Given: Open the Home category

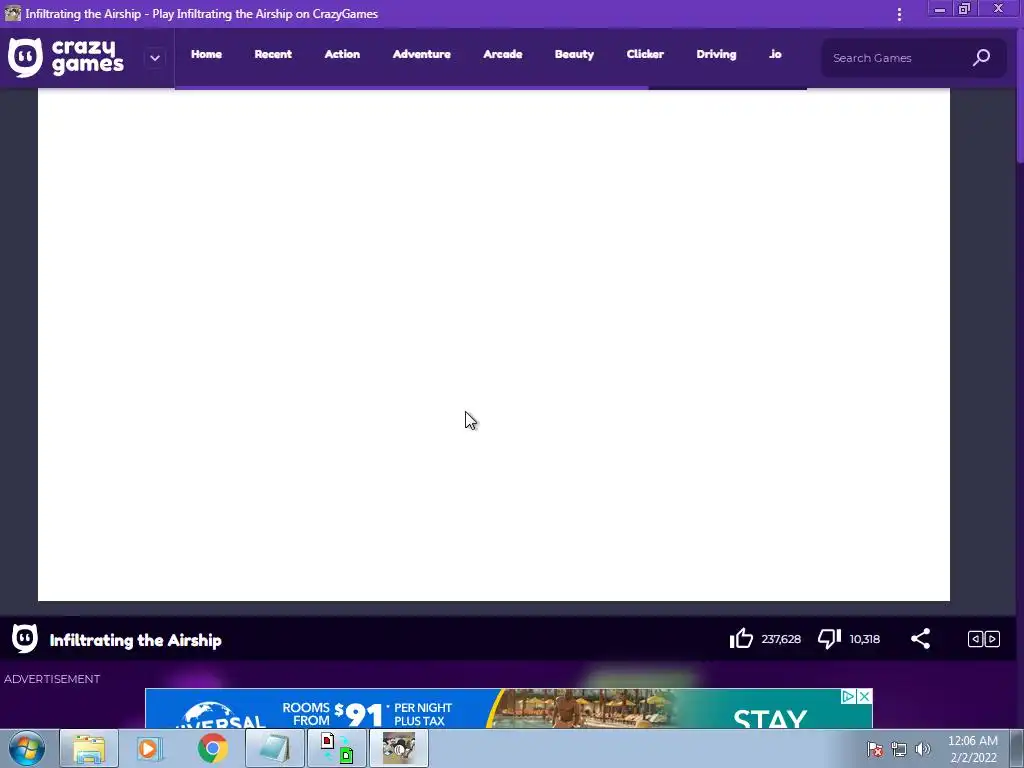Looking at the screenshot, I should click(206, 54).
